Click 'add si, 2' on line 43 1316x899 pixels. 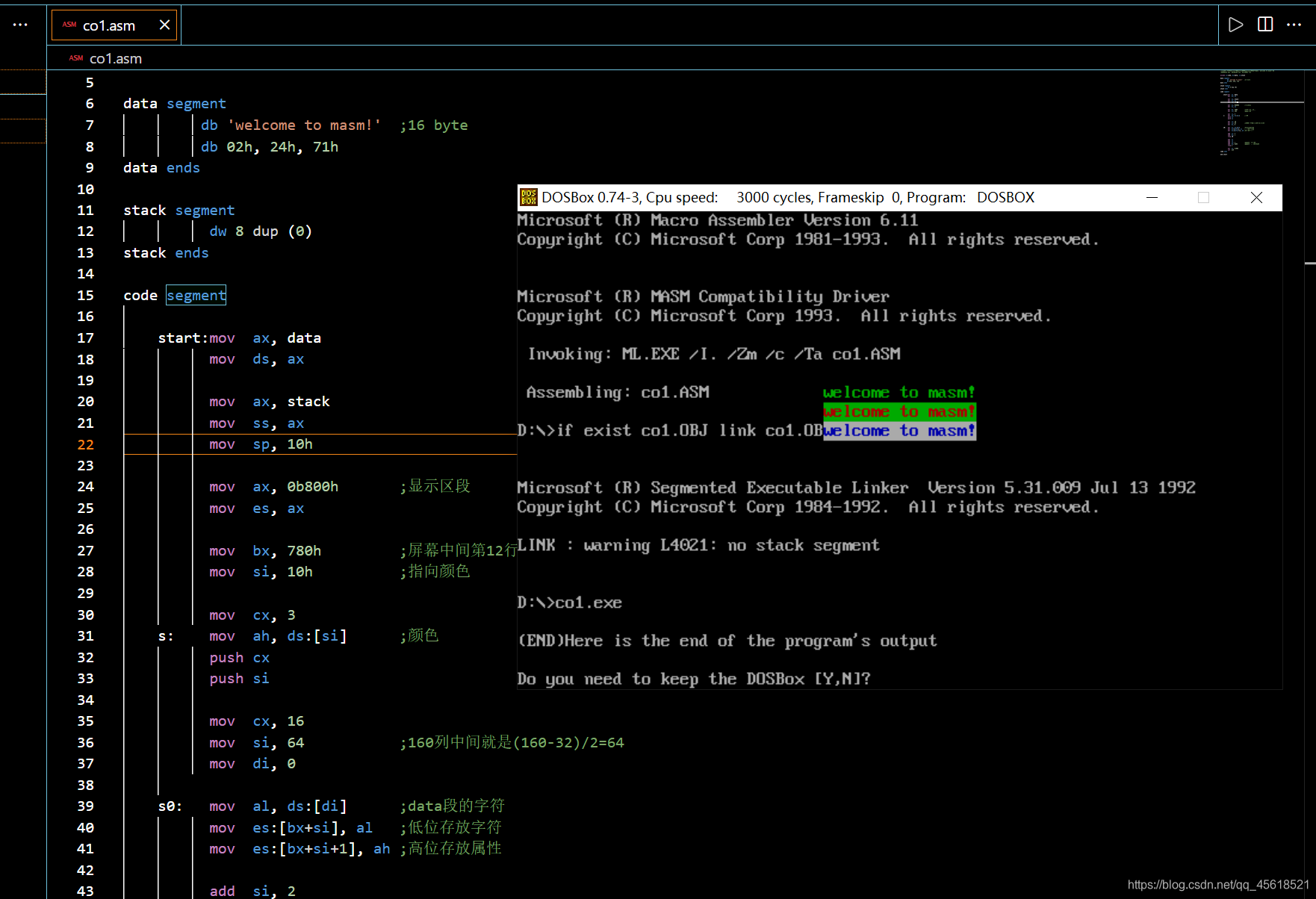pos(252,892)
